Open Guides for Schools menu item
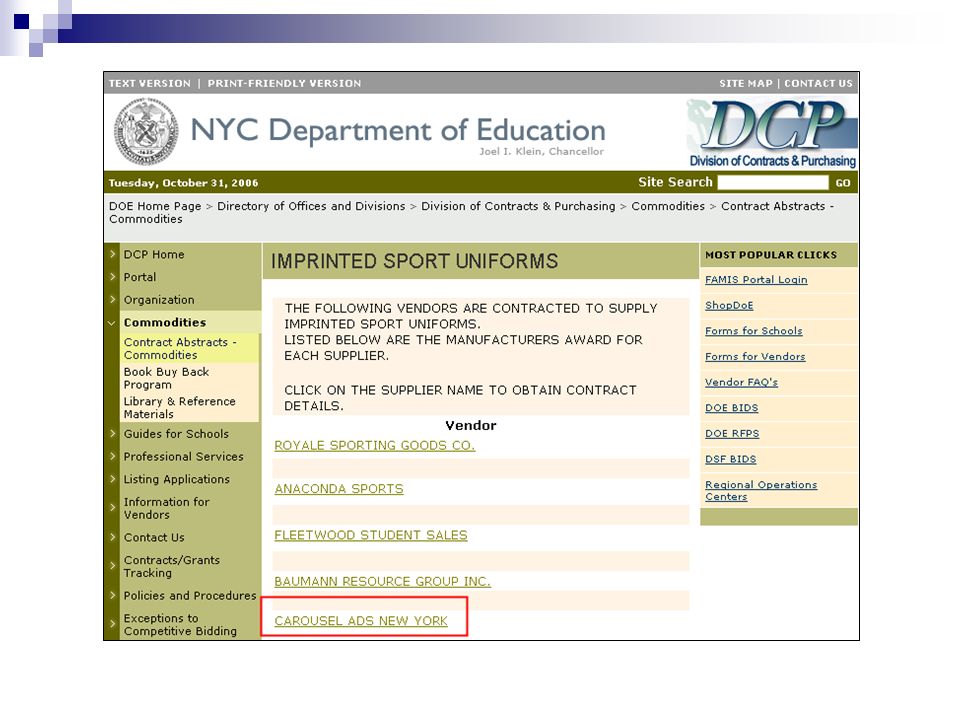Viewport: 960px width, 720px height. coord(176,434)
